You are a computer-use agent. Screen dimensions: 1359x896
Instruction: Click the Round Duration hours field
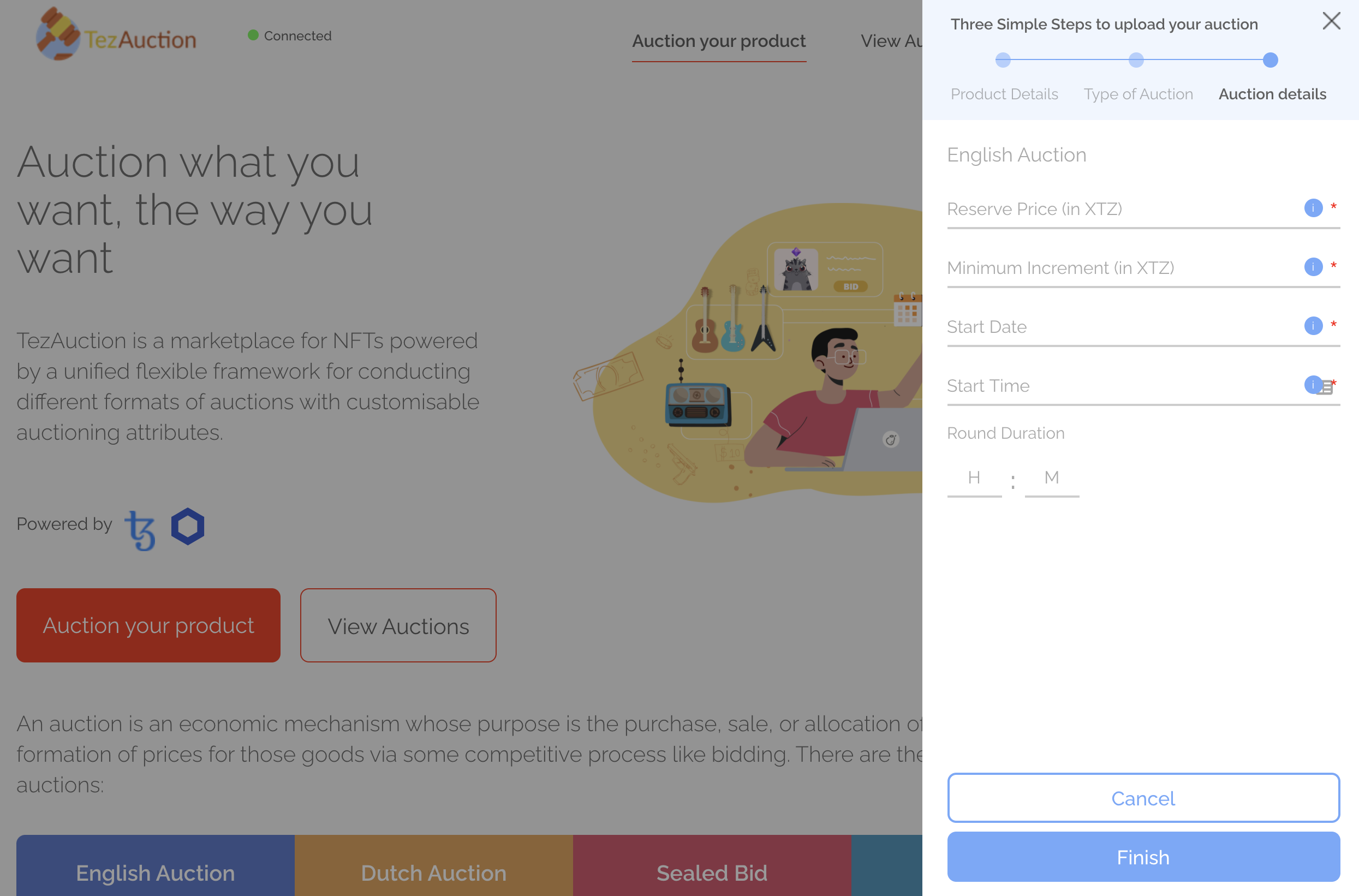pyautogui.click(x=974, y=479)
